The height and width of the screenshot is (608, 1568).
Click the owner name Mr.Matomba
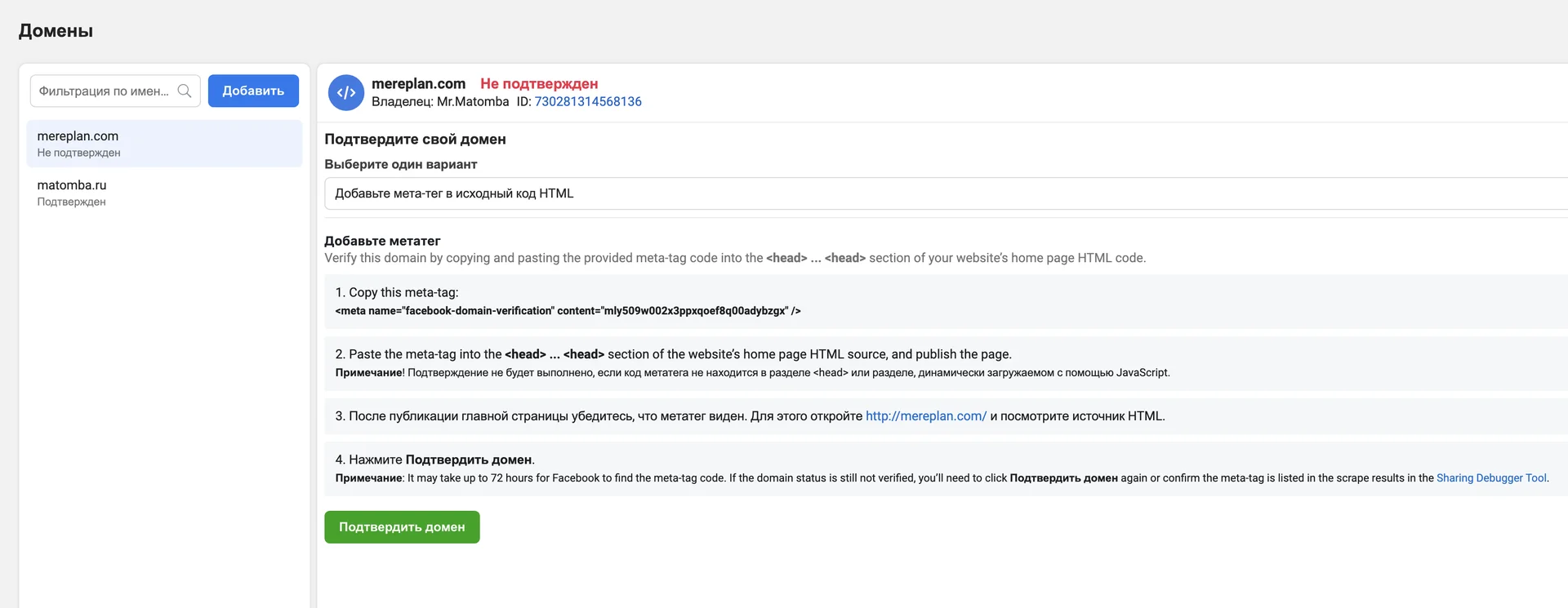point(473,102)
